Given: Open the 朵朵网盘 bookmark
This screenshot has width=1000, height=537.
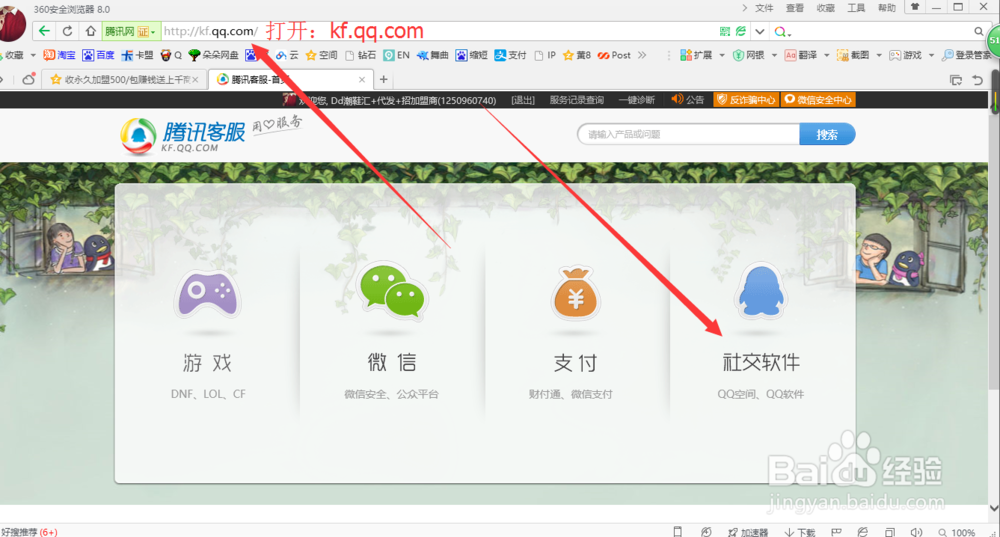Looking at the screenshot, I should point(214,55).
